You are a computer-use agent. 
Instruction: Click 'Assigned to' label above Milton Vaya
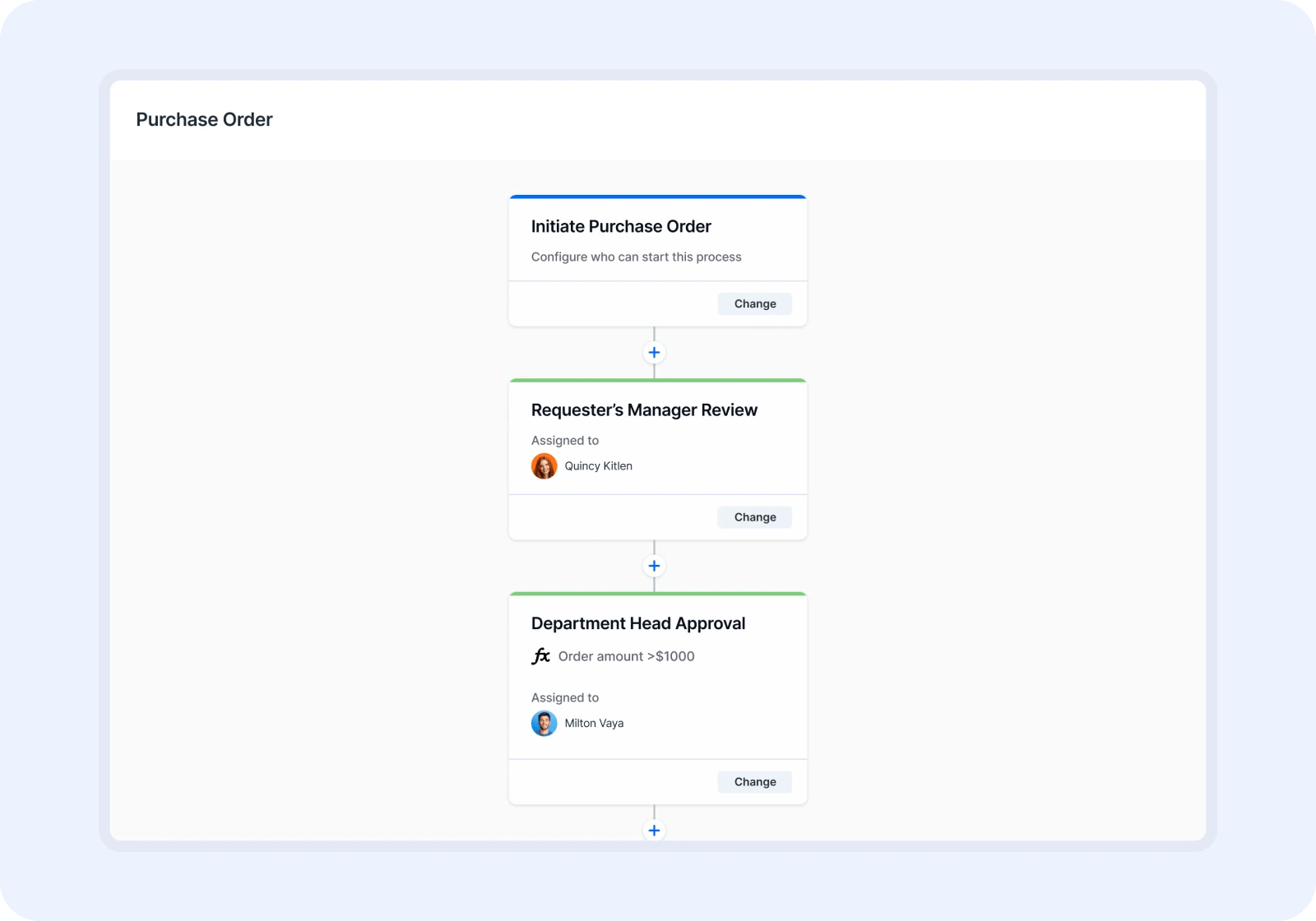[x=565, y=698]
